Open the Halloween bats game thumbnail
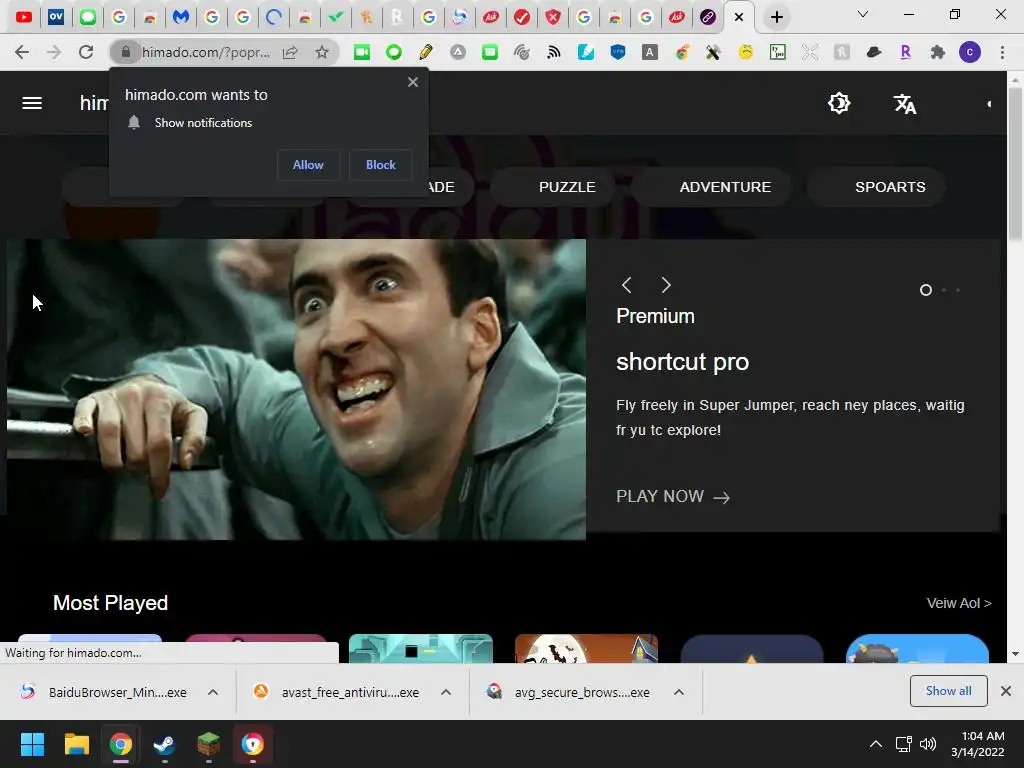 tap(586, 648)
